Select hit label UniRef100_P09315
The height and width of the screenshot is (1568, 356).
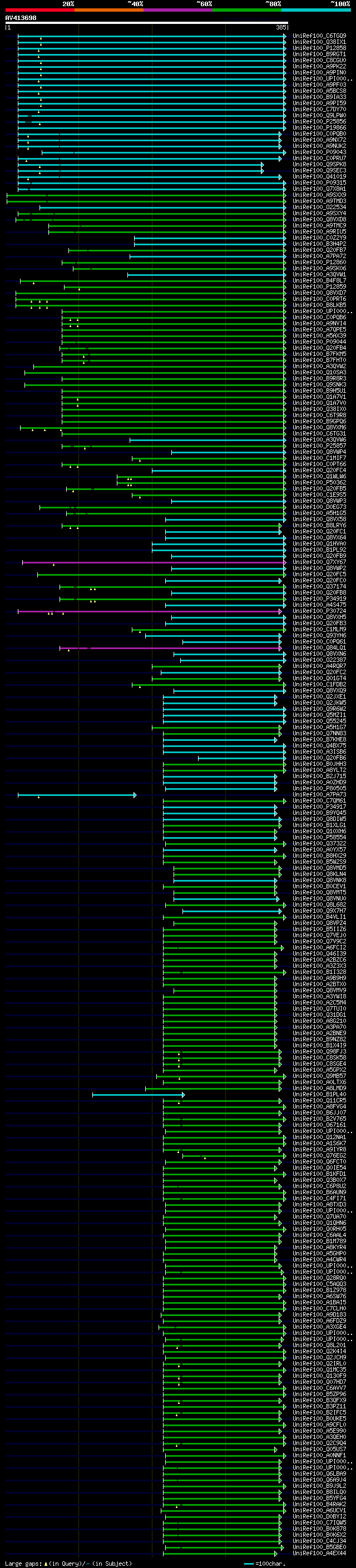click(319, 182)
